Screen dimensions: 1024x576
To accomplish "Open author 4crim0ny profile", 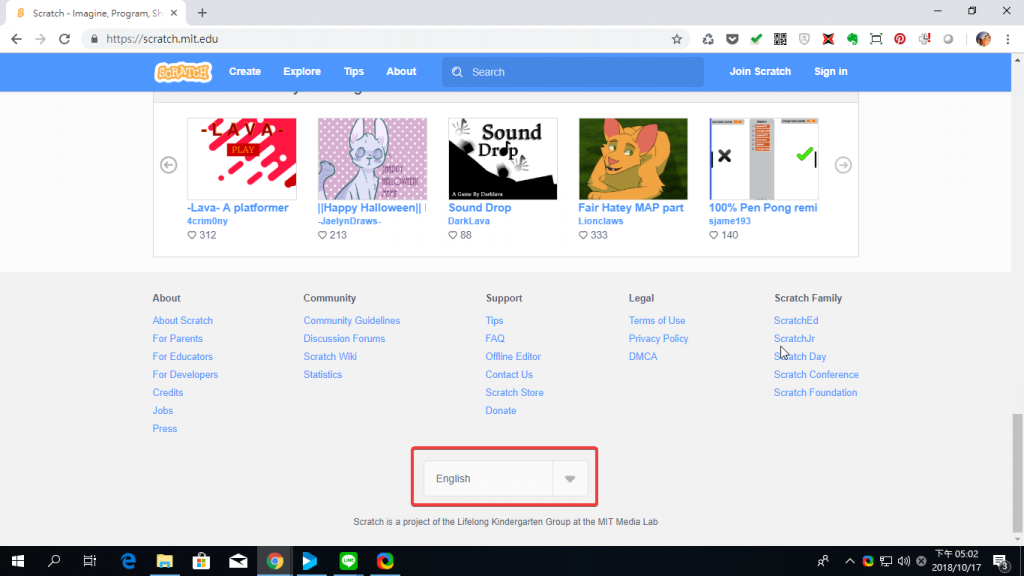I will click(x=208, y=221).
